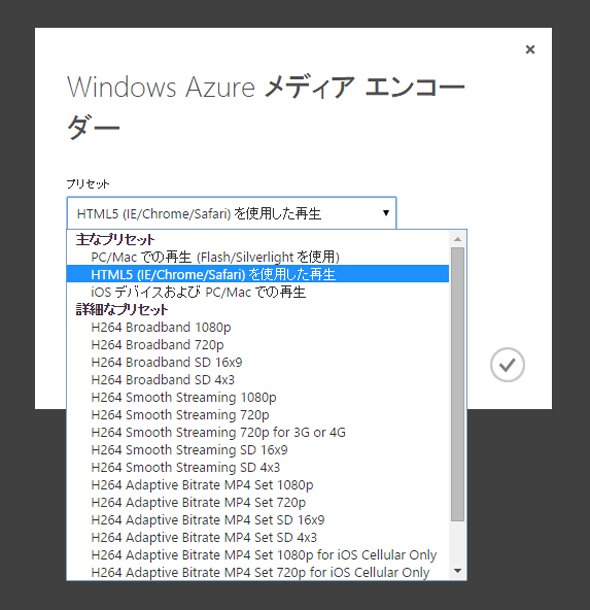Viewport: 590px width, 610px height.
Task: Click the checkmark confirm button
Action: point(507,365)
